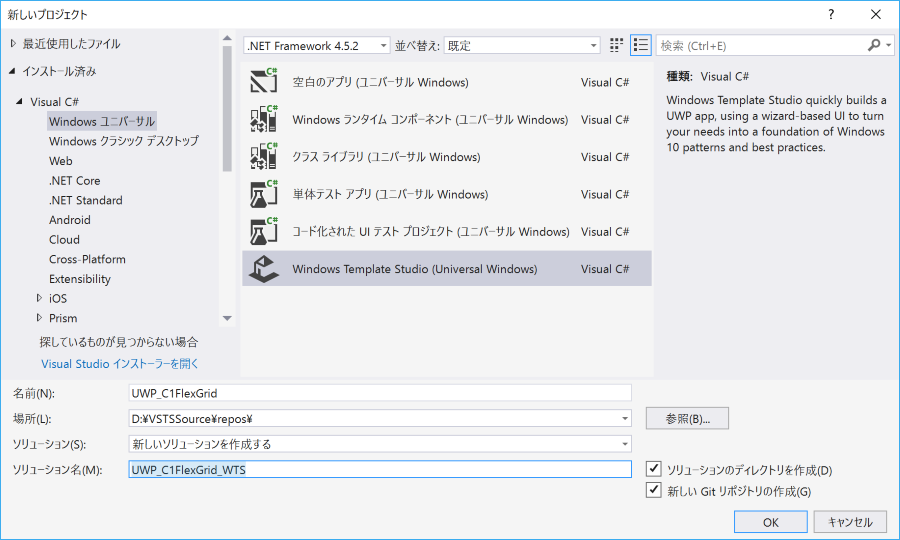Switch to list view layout

[x=641, y=45]
